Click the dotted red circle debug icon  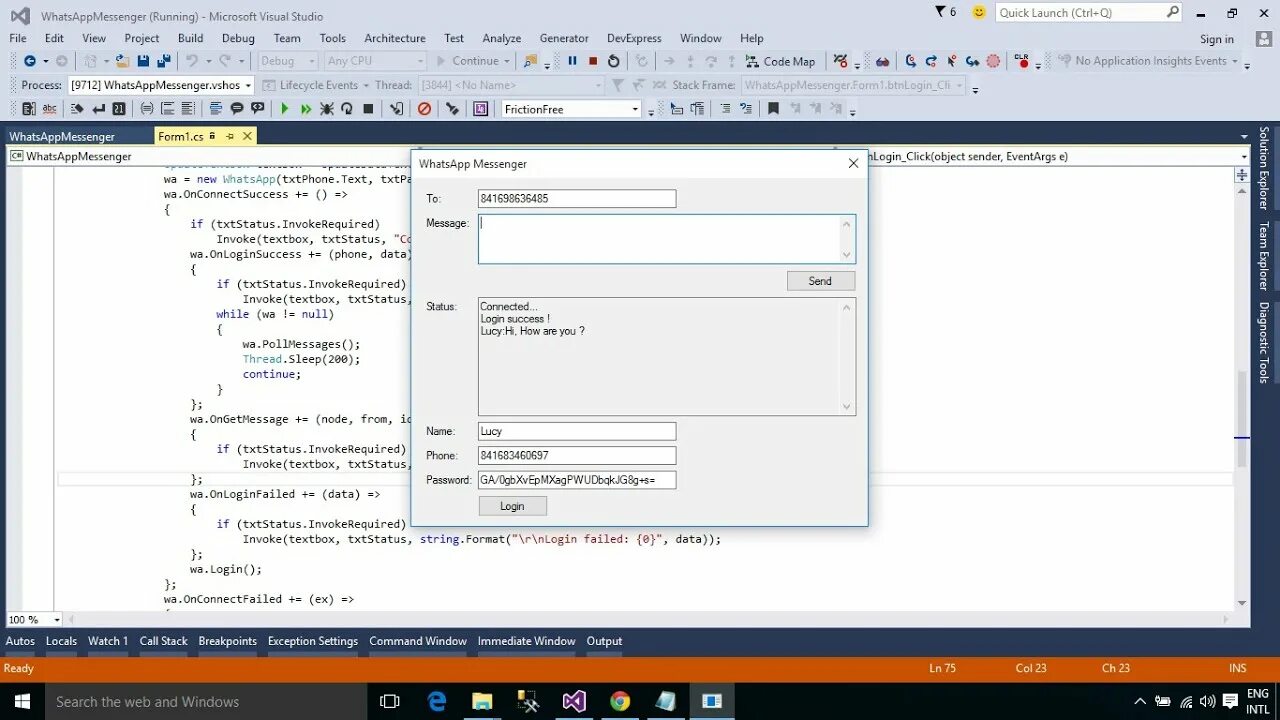[993, 61]
